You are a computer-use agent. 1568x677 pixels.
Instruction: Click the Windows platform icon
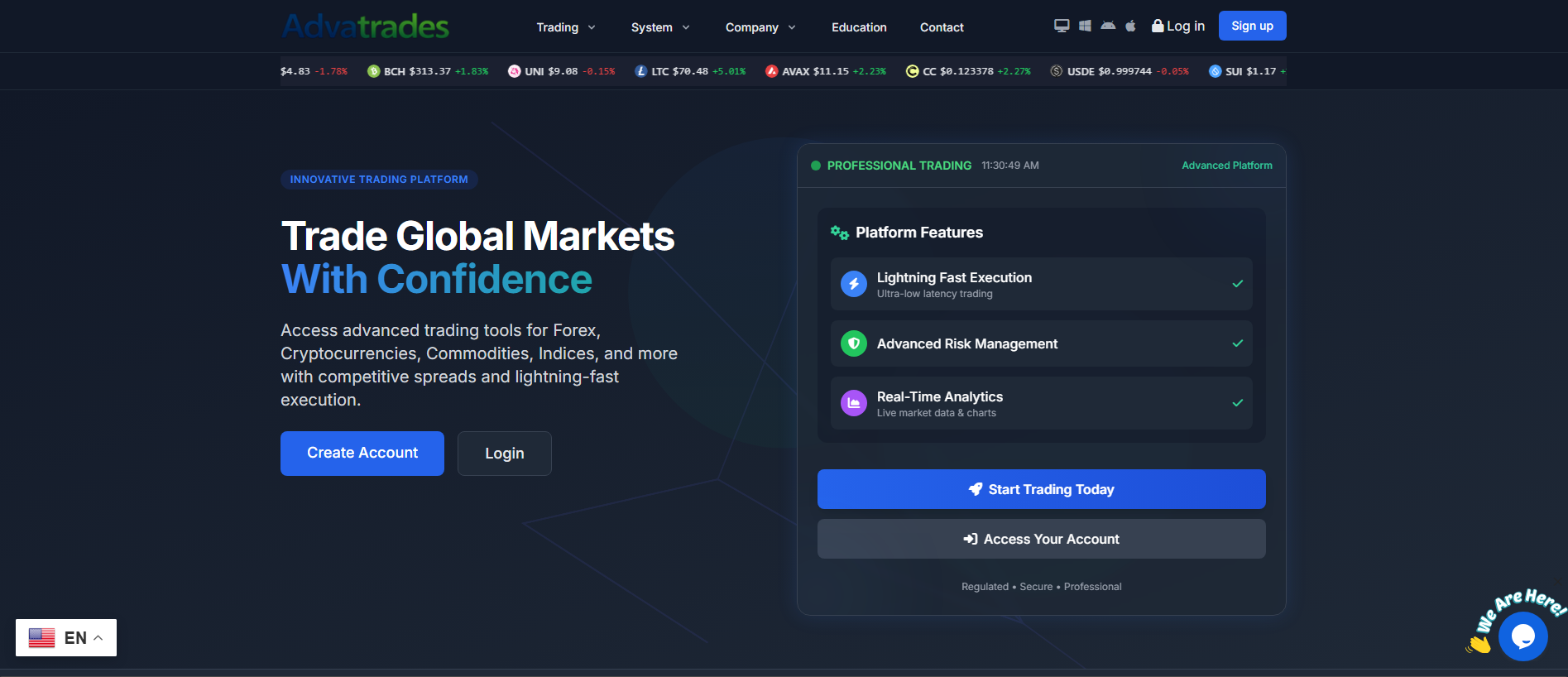tap(1085, 26)
